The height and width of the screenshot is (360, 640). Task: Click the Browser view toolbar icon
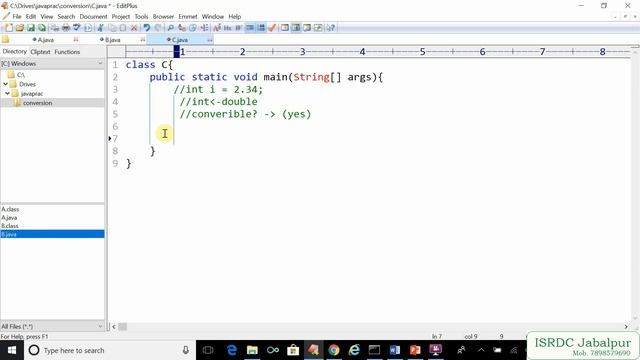click(284, 28)
